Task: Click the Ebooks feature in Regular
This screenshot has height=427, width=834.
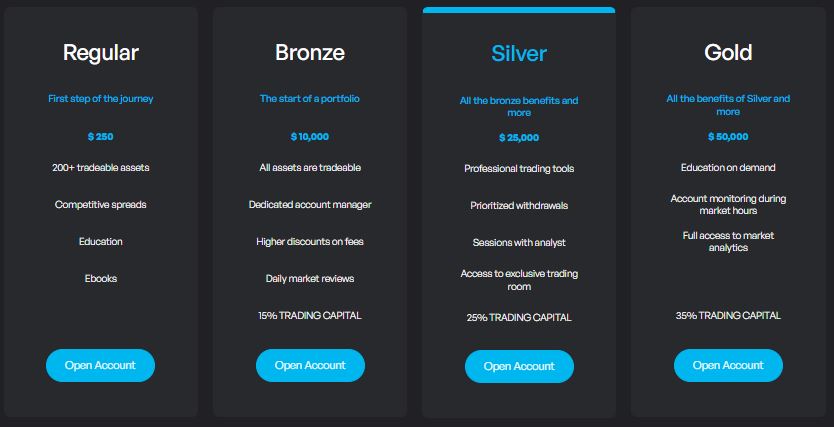Action: click(101, 279)
